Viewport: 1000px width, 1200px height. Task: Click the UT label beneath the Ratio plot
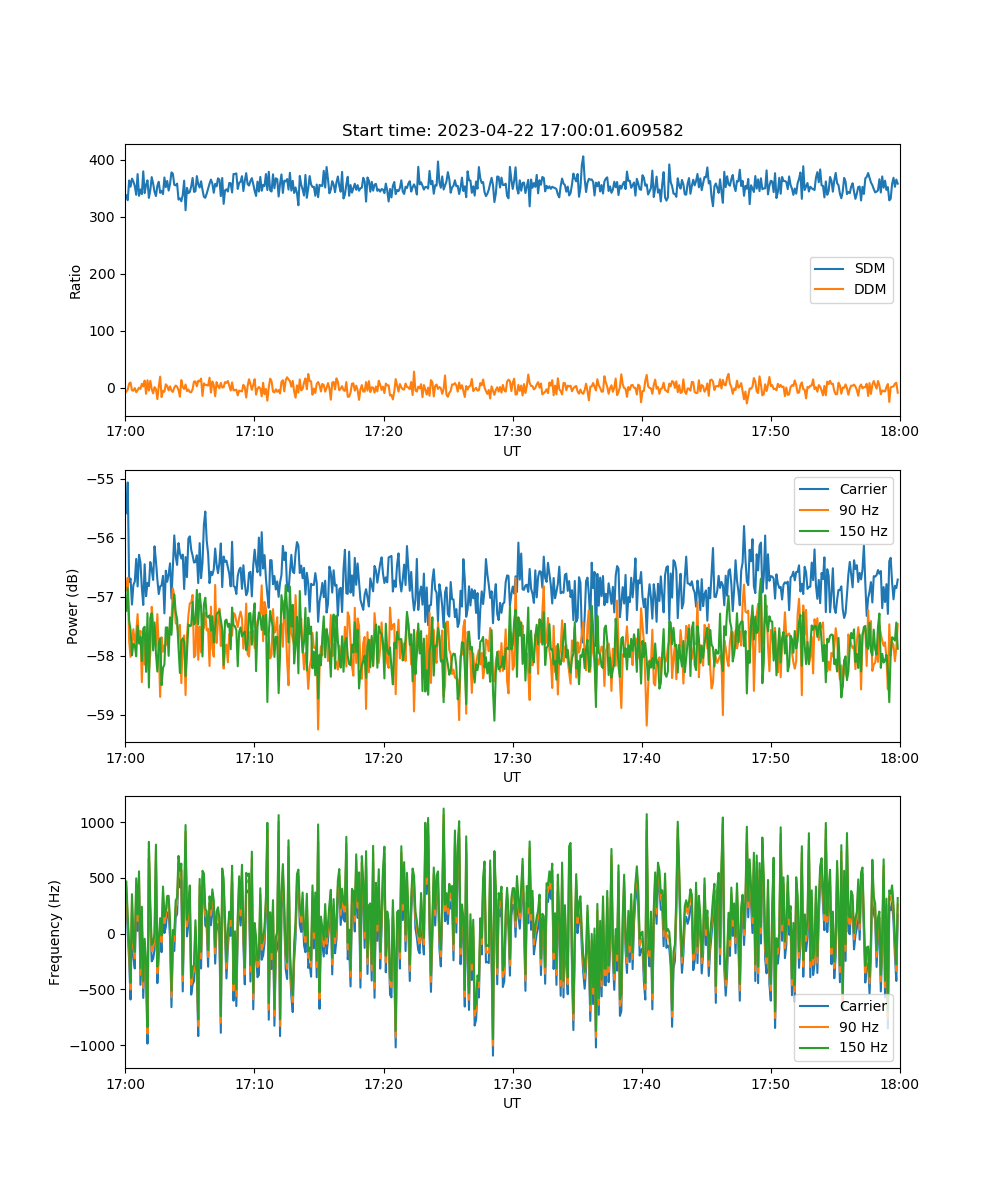512,451
